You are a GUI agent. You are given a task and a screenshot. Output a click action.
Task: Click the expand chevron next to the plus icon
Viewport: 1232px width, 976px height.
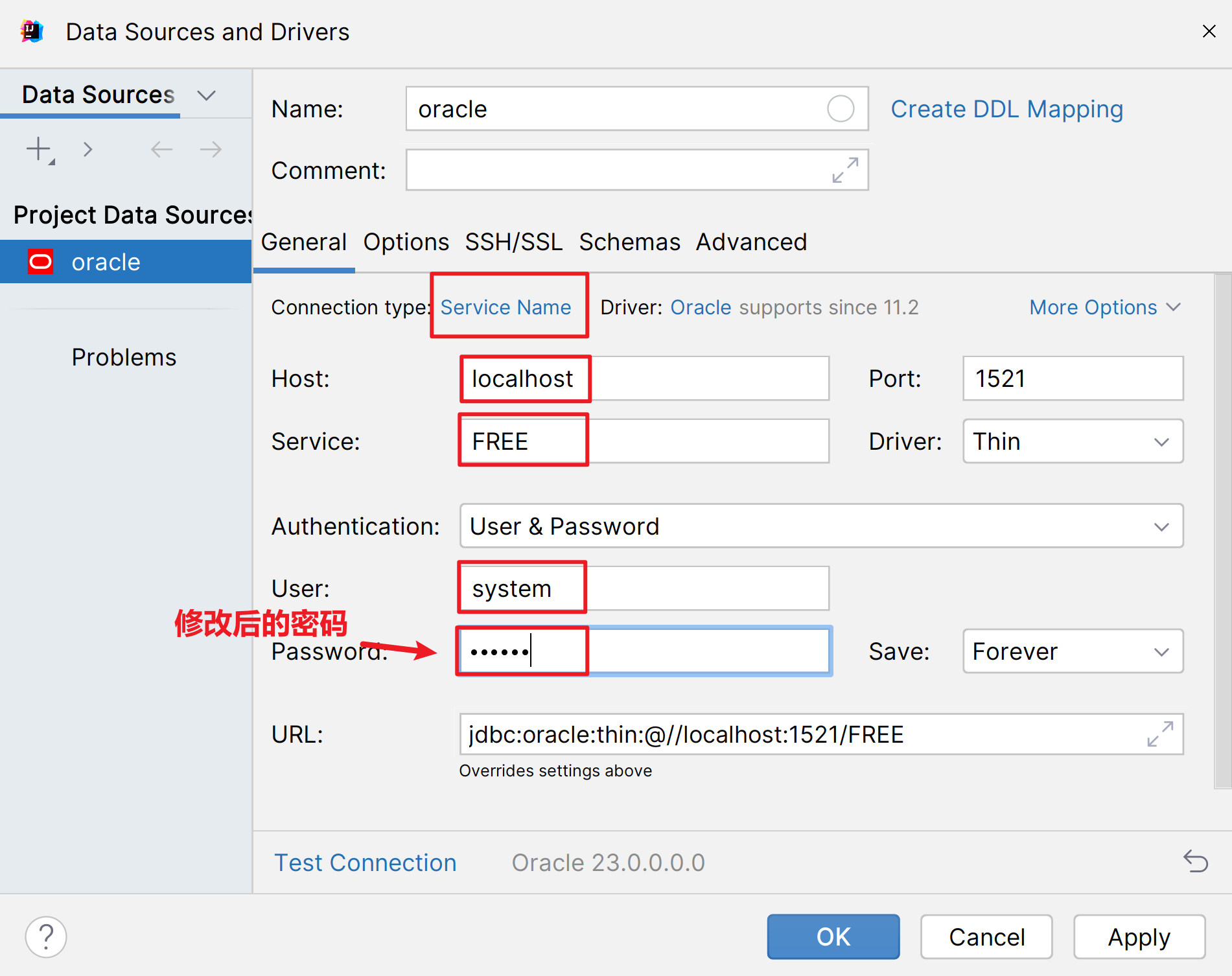pos(87,150)
